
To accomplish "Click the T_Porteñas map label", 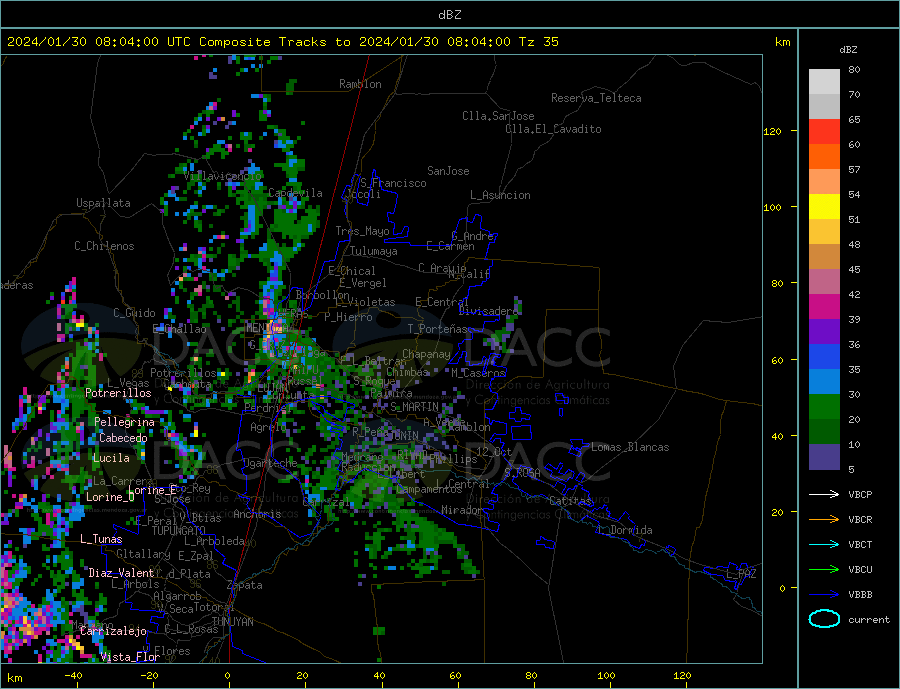I will [437, 329].
